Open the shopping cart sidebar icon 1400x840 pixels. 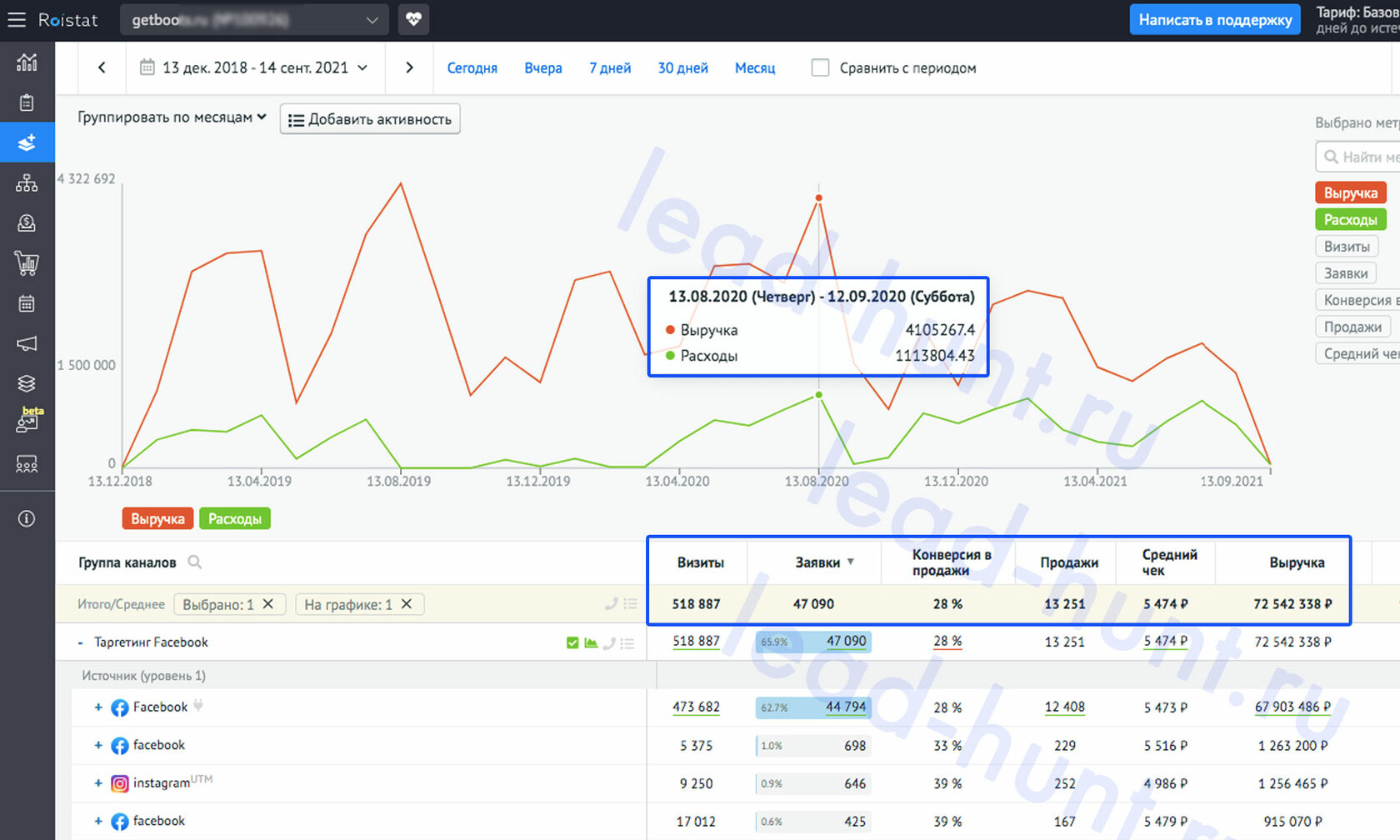point(27,263)
